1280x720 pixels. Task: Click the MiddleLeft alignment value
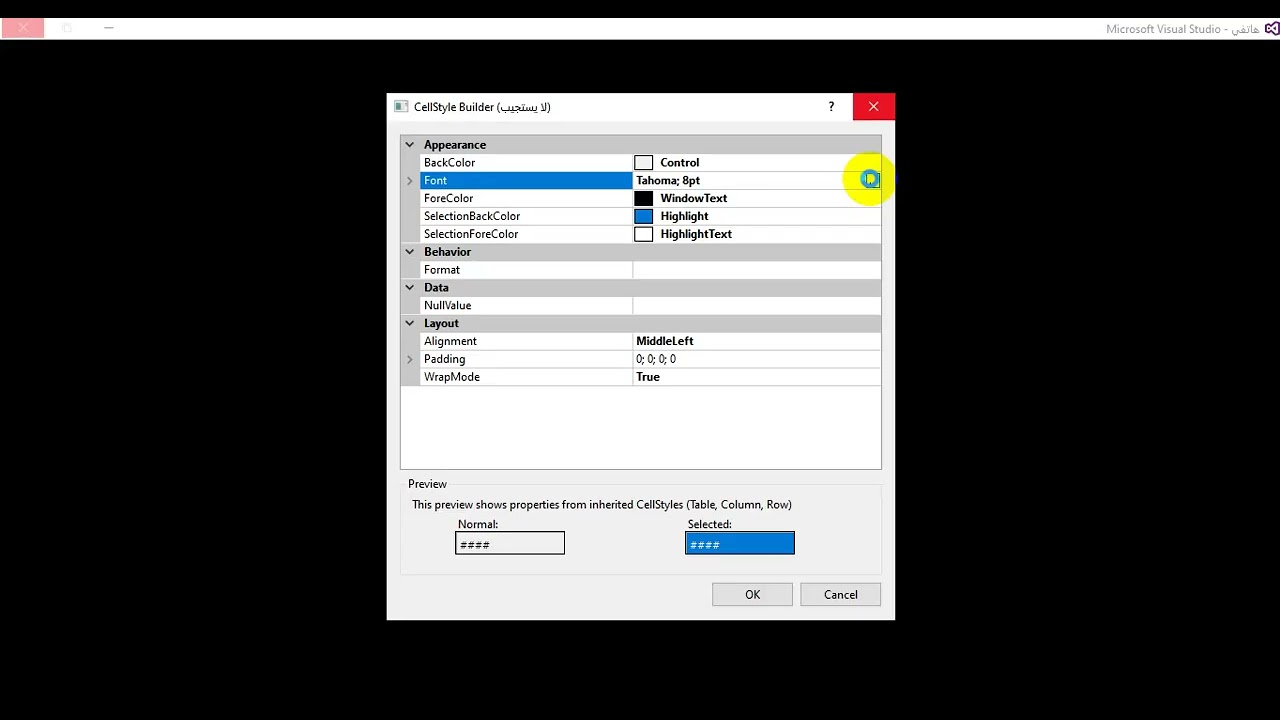coord(665,342)
